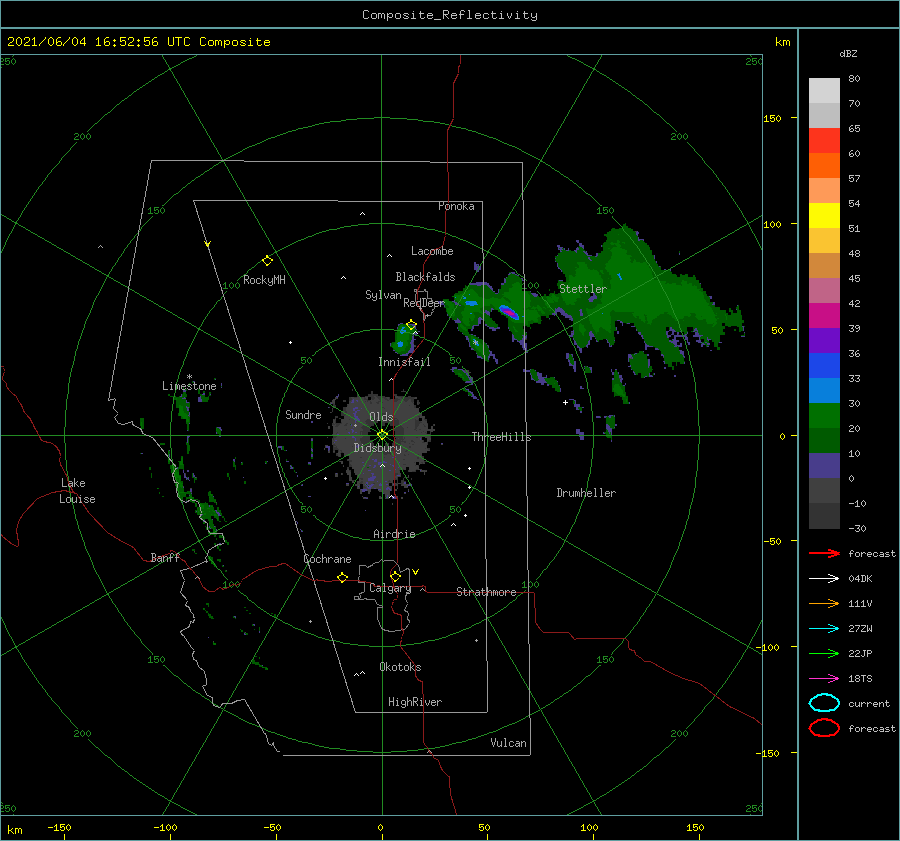
Task: Click the Vulcan city label
Action: point(509,743)
